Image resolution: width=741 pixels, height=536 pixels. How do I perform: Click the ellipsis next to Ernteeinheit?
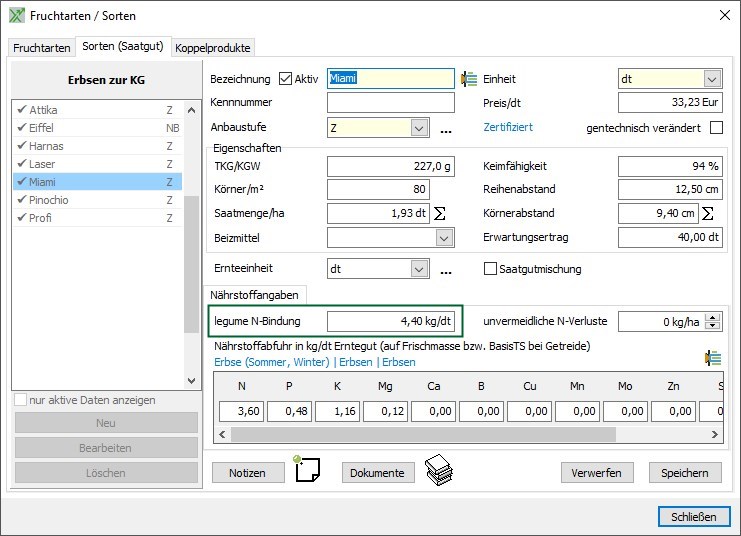[x=446, y=270]
